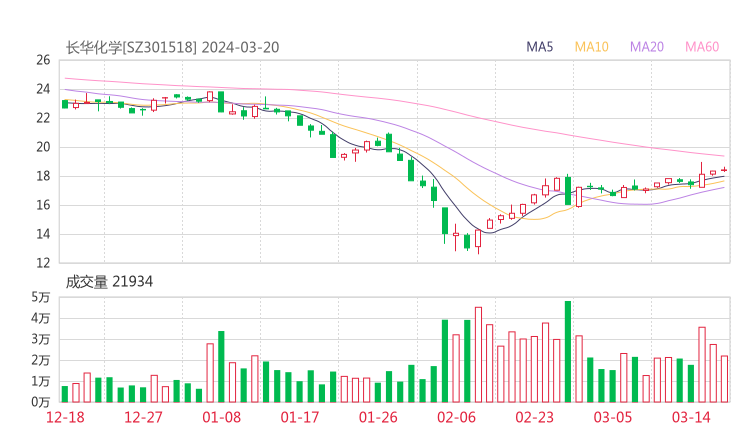
Task: Click the 成交量 21934 volume label
Action: (x=109, y=282)
